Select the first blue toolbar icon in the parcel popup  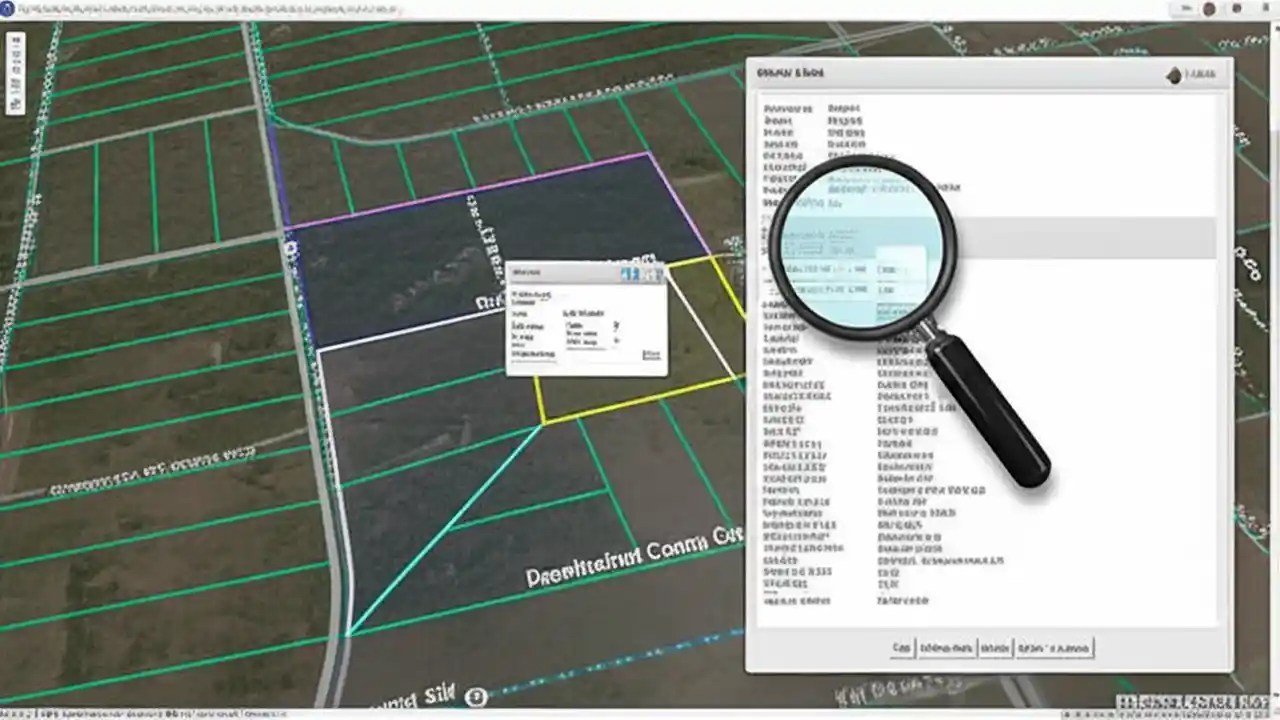pos(625,273)
